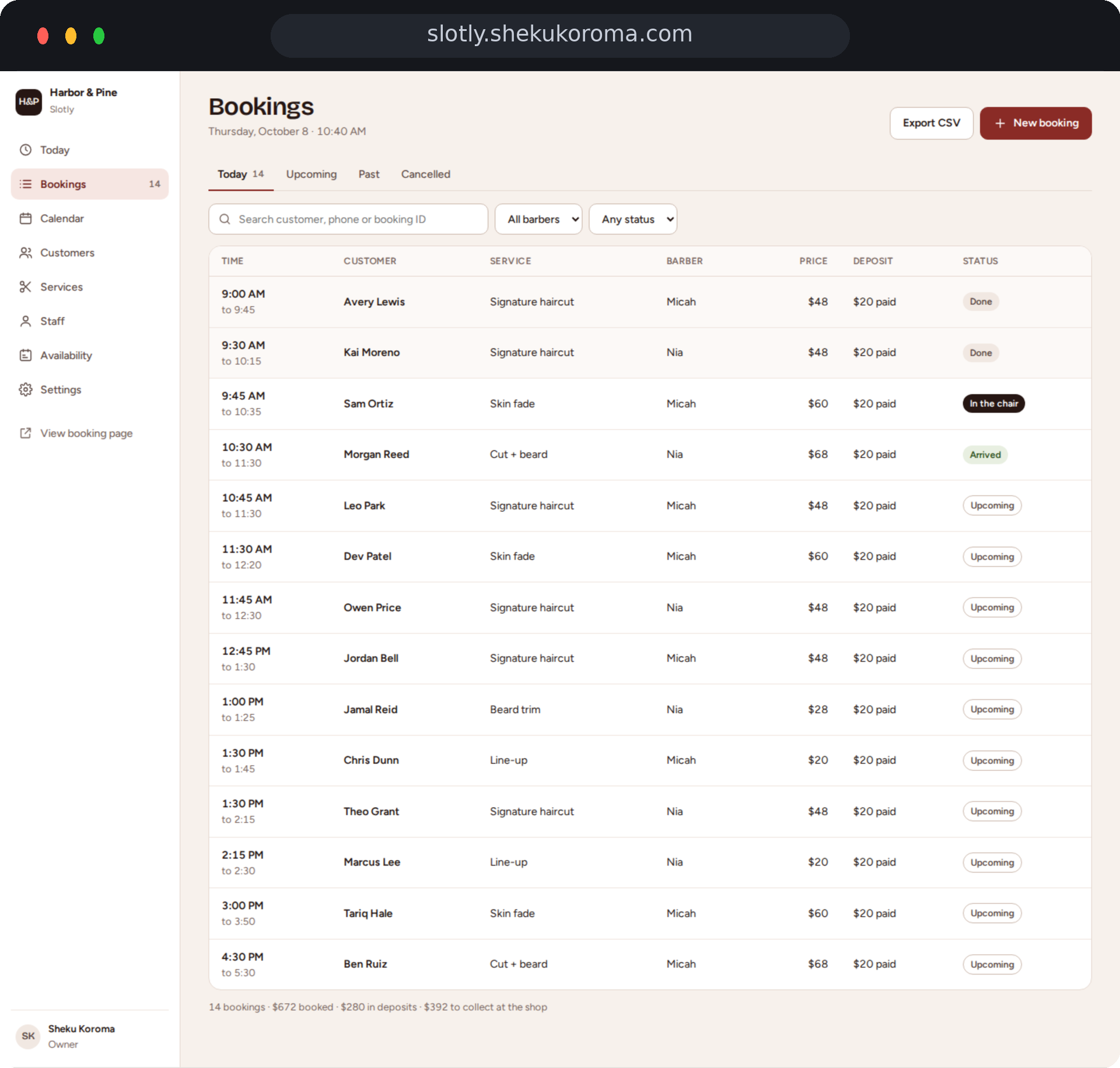Switch to the Upcoming tab

click(311, 174)
